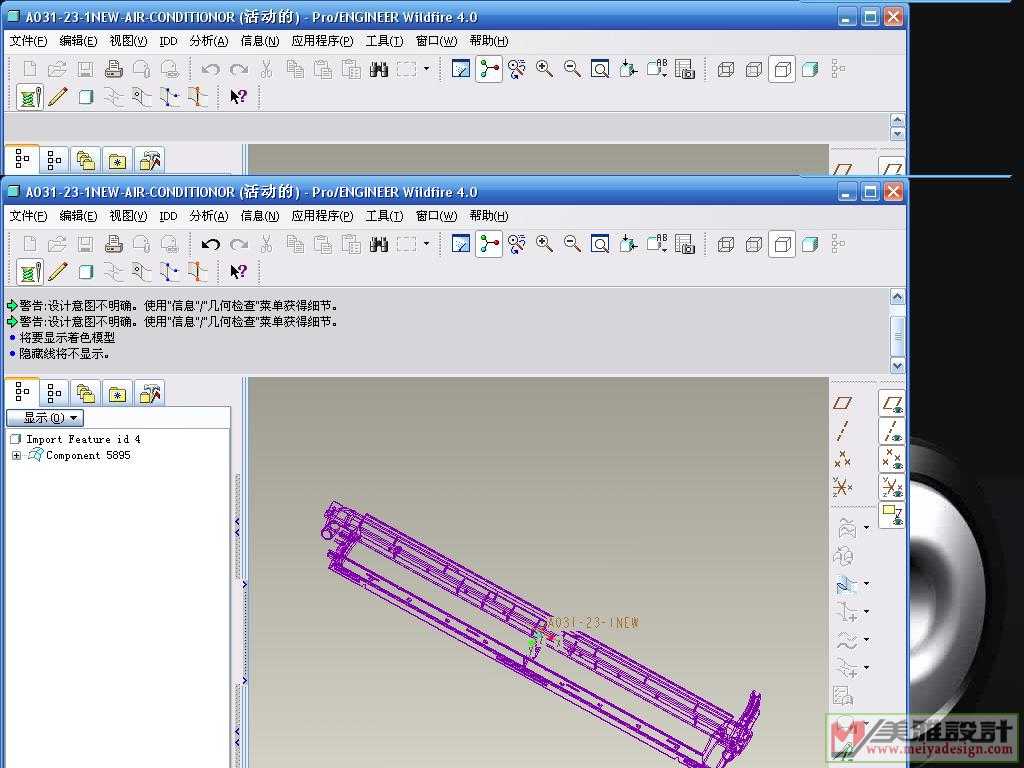Click the A031-23-1NEW label in the graphics area
Screen dimensions: 1024x768
594,623
